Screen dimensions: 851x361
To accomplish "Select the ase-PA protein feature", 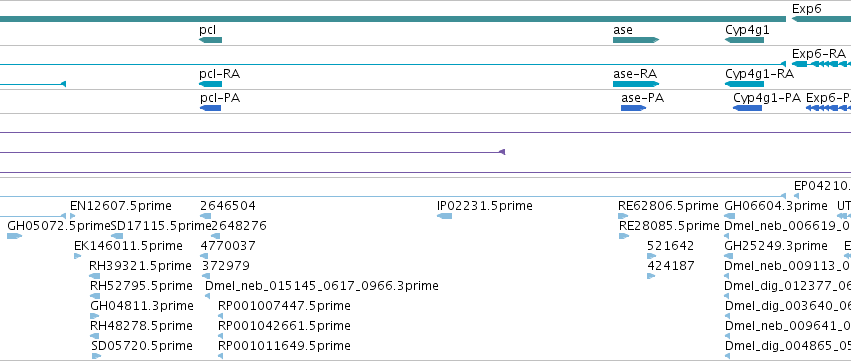I will 633,108.
